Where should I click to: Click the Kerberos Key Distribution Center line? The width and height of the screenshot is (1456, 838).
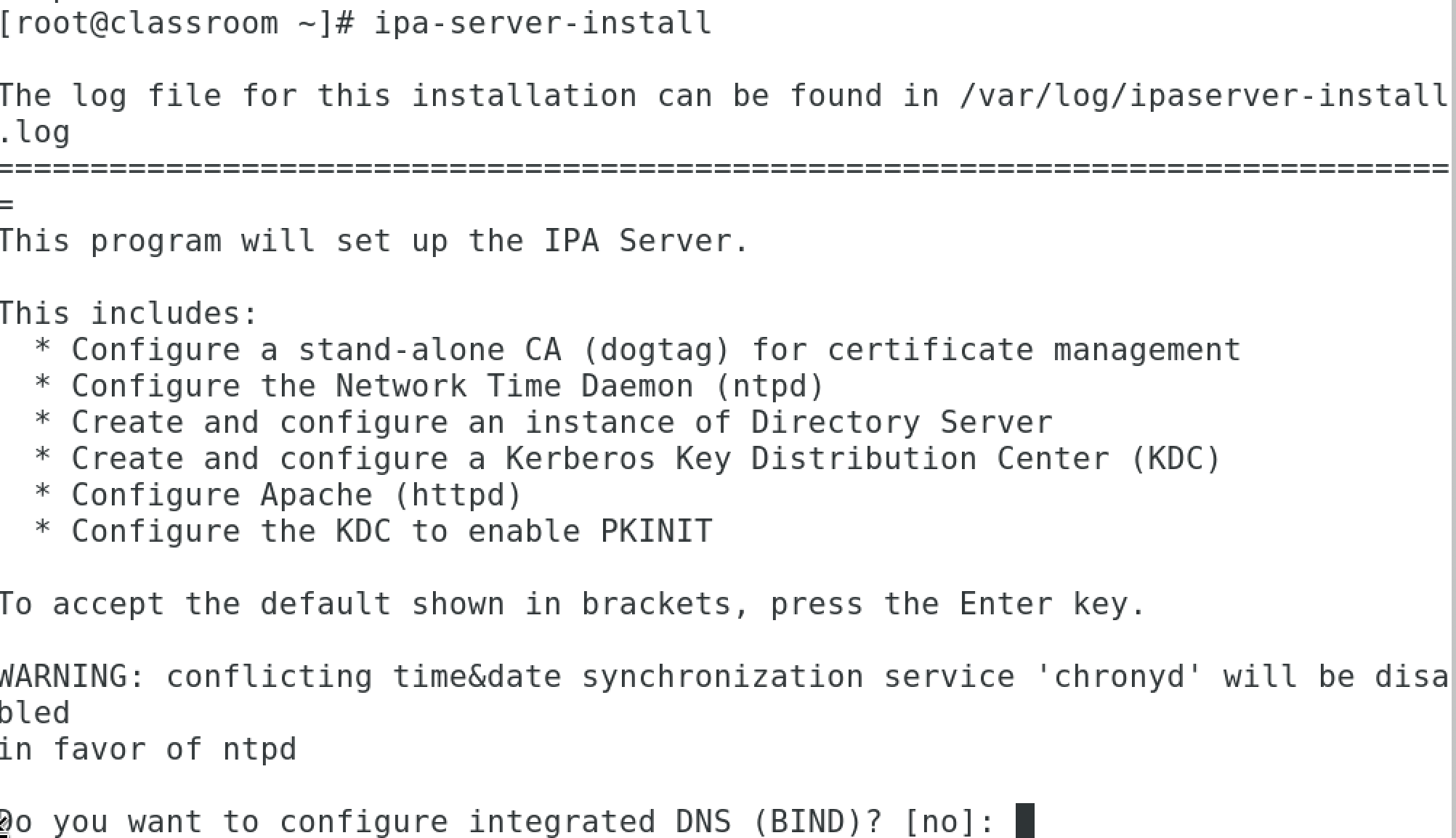pyautogui.click(x=628, y=459)
